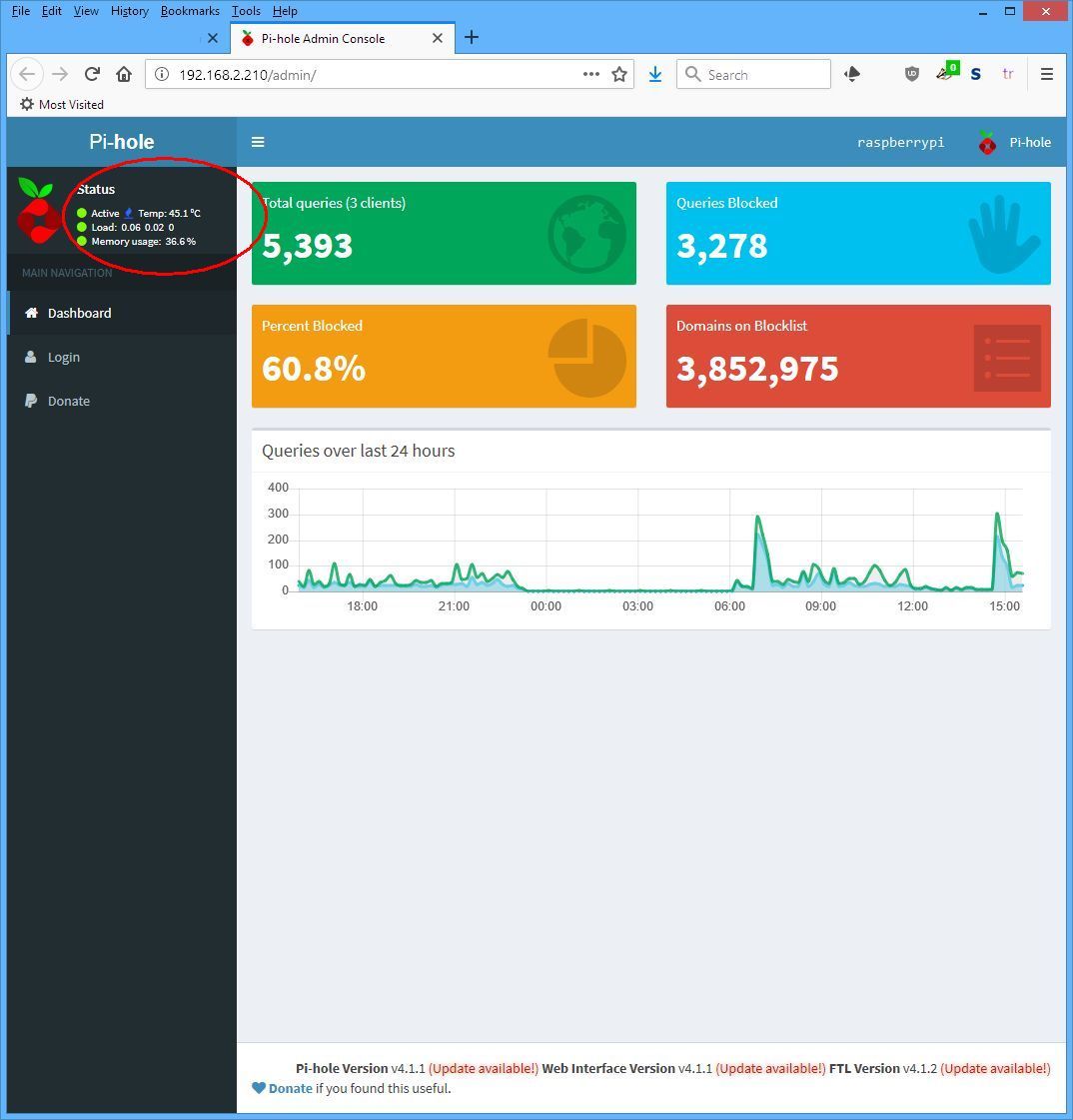Click the raspberry icon in top-right header
Screen dimensions: 1073x1120
tap(987, 143)
